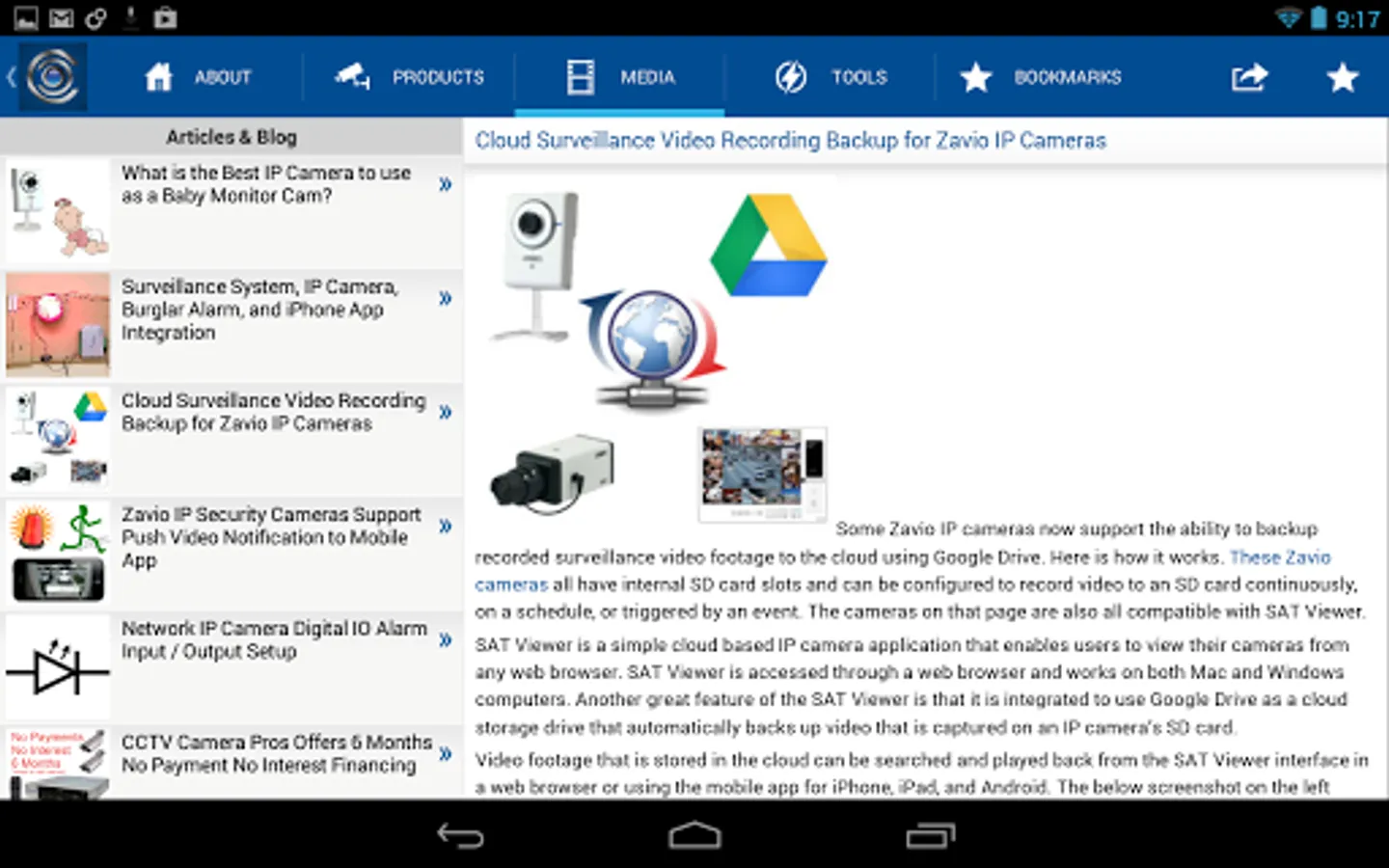Click the SAT Viewer screenshot image

(763, 475)
